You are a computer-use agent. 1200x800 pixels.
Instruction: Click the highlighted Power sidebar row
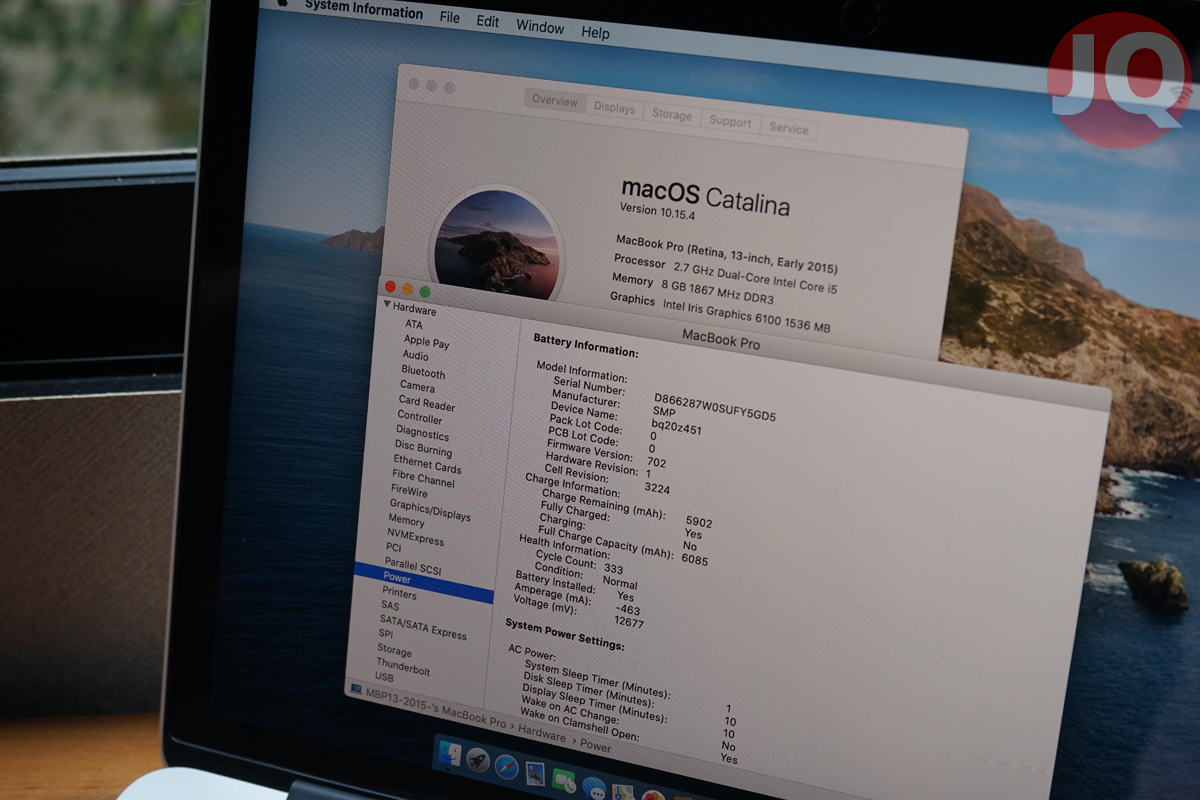pos(424,581)
